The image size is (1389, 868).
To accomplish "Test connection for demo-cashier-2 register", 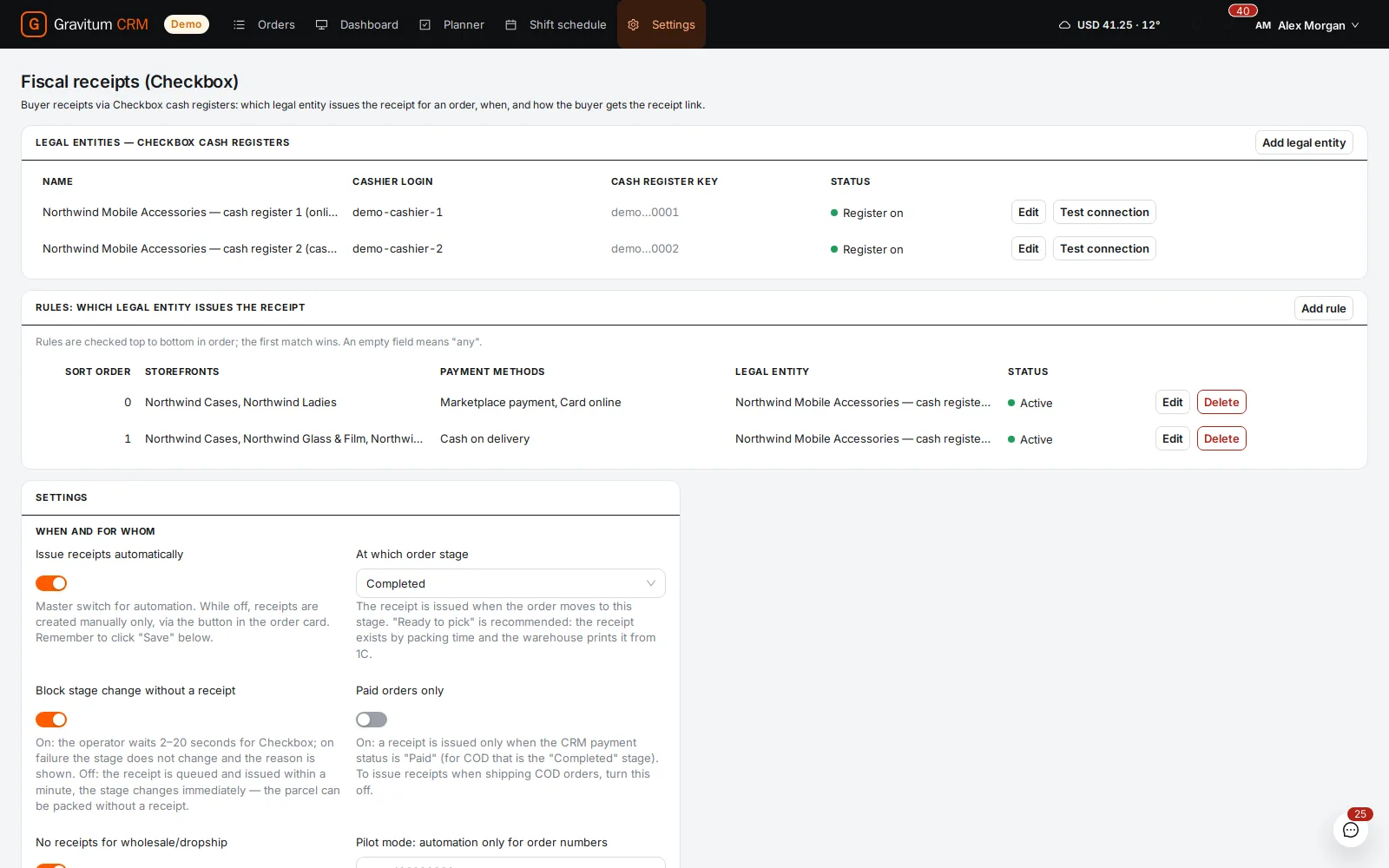I will (x=1104, y=248).
